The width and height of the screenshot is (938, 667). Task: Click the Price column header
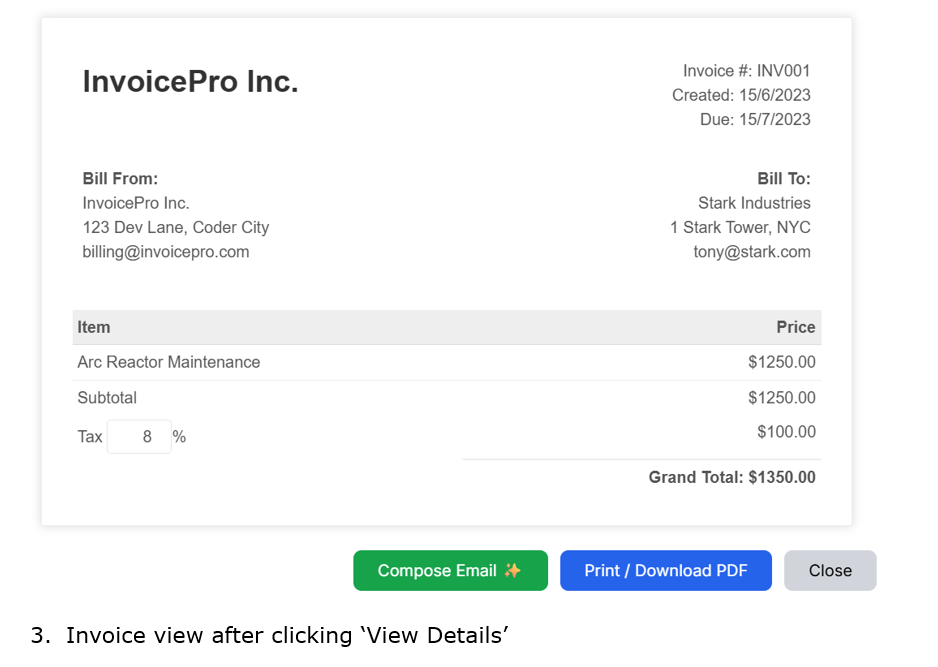796,327
